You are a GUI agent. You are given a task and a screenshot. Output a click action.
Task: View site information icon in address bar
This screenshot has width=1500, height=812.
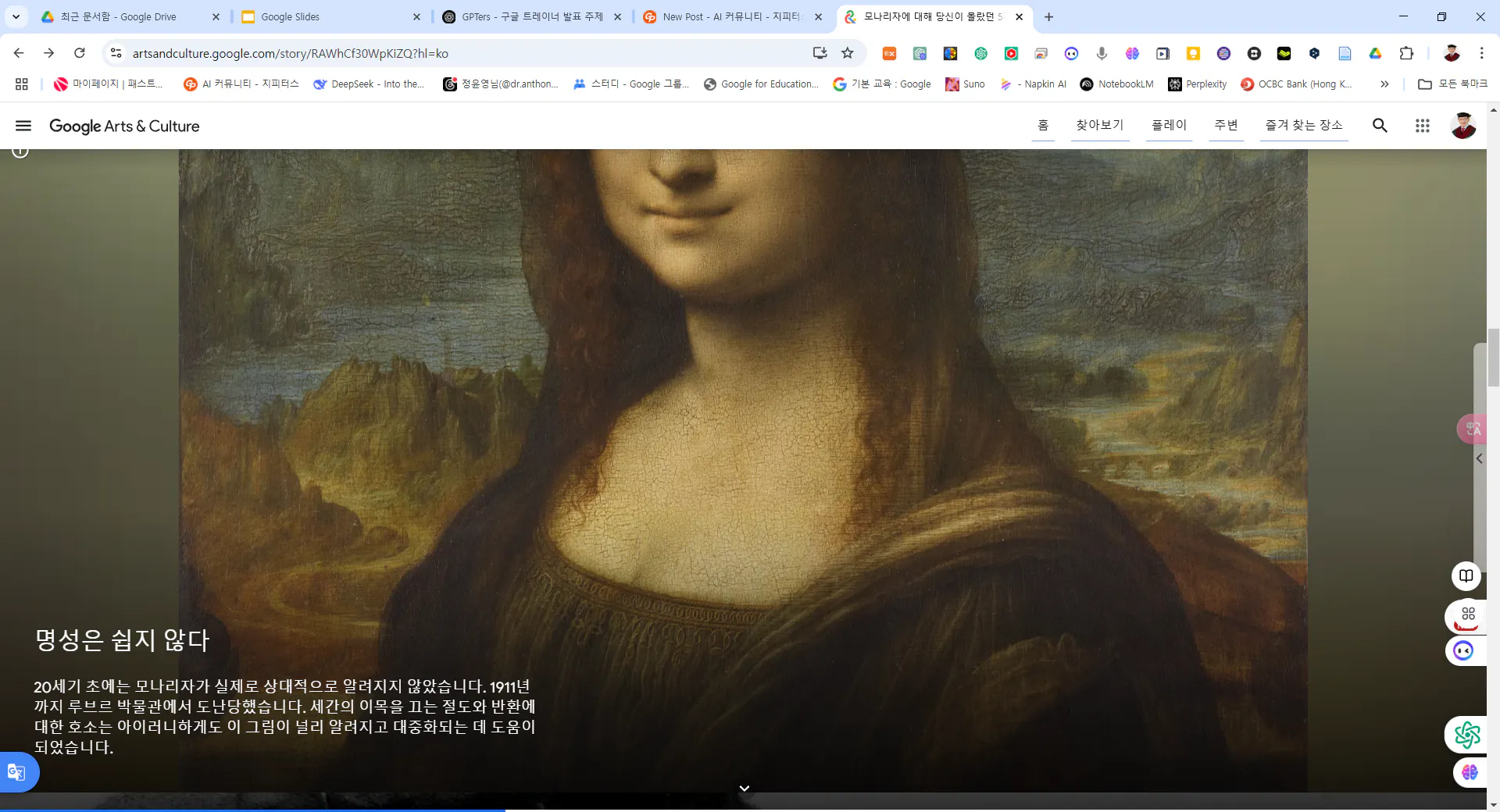[116, 53]
